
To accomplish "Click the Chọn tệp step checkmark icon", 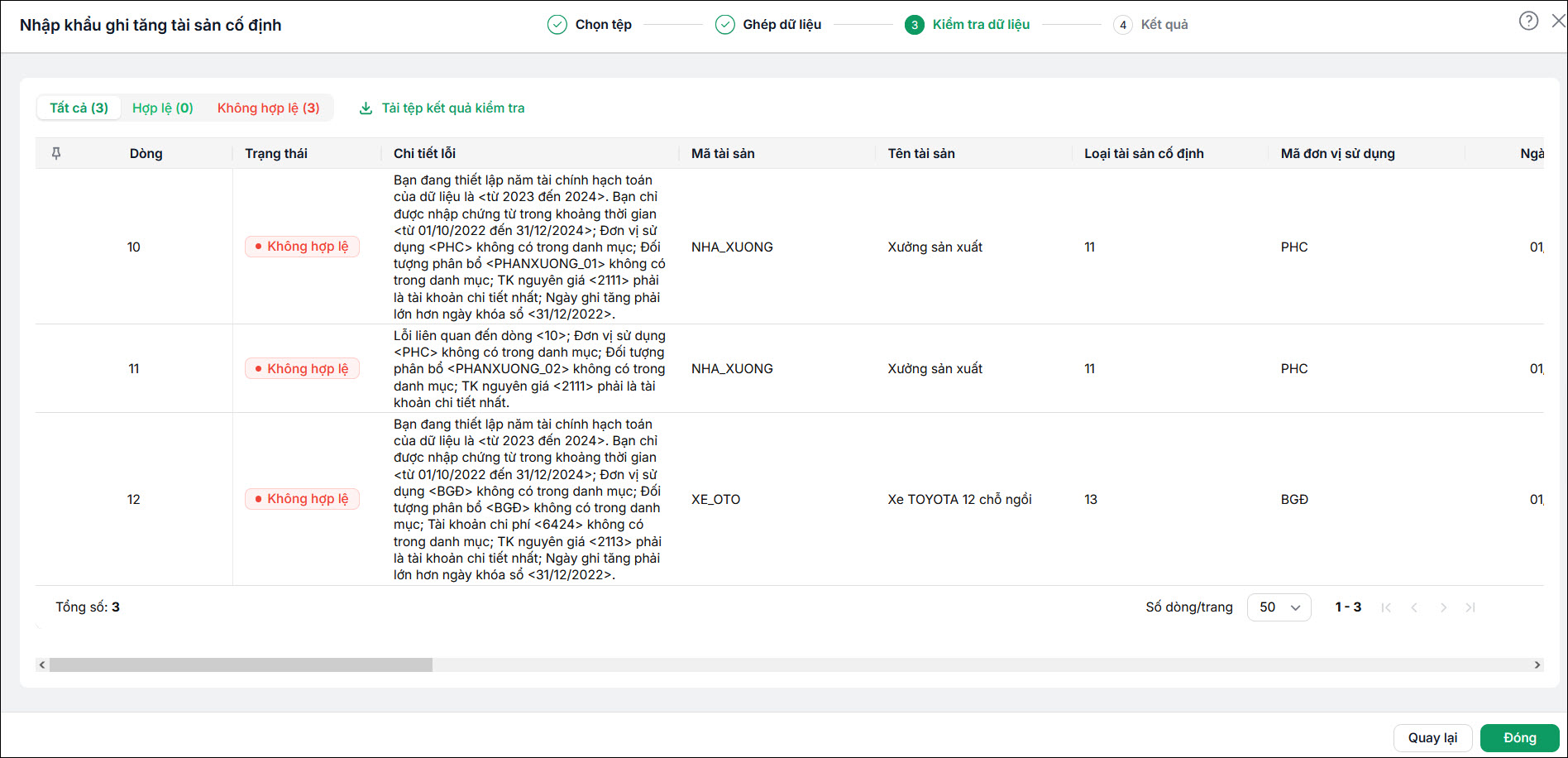I will tap(557, 25).
